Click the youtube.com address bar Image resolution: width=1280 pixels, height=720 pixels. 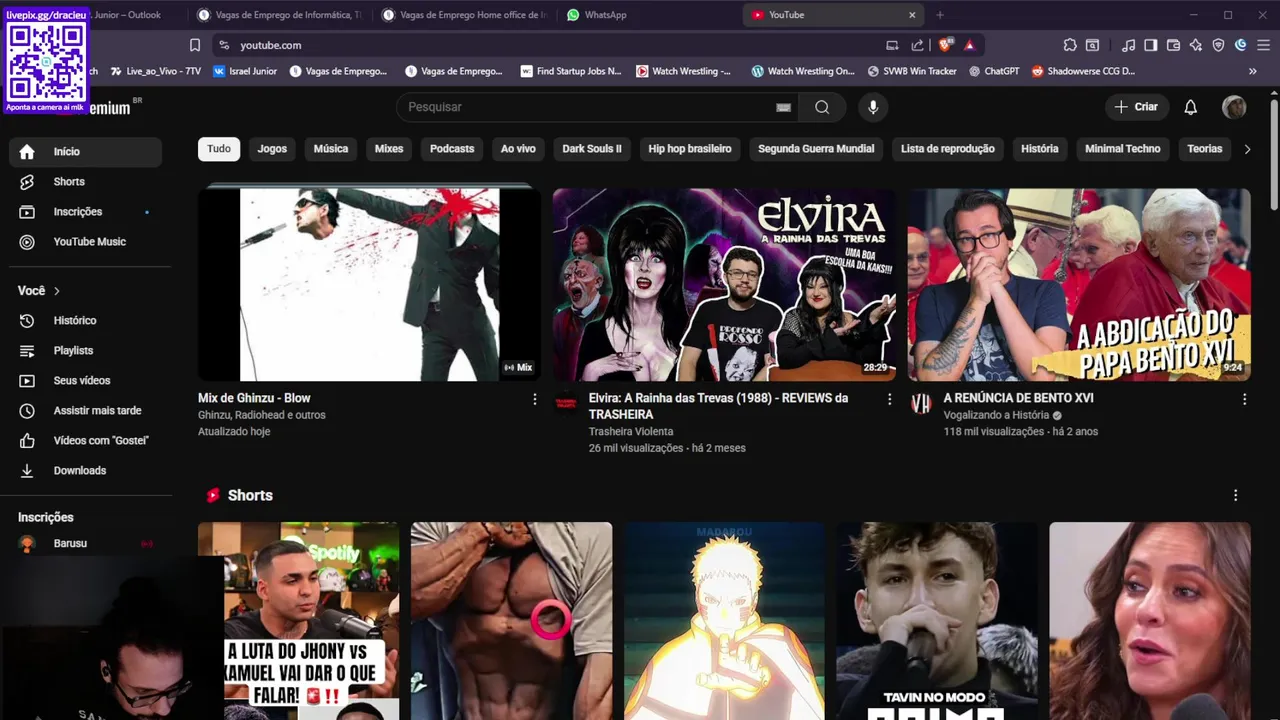click(550, 45)
